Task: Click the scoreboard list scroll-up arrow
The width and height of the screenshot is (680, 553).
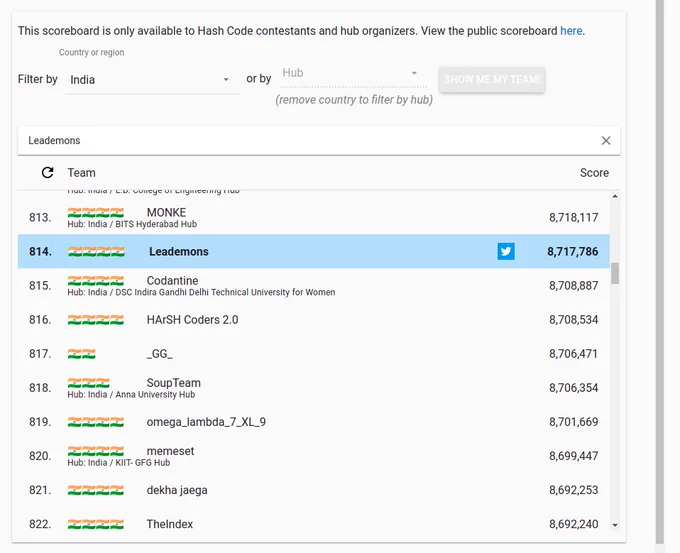Action: coord(615,196)
